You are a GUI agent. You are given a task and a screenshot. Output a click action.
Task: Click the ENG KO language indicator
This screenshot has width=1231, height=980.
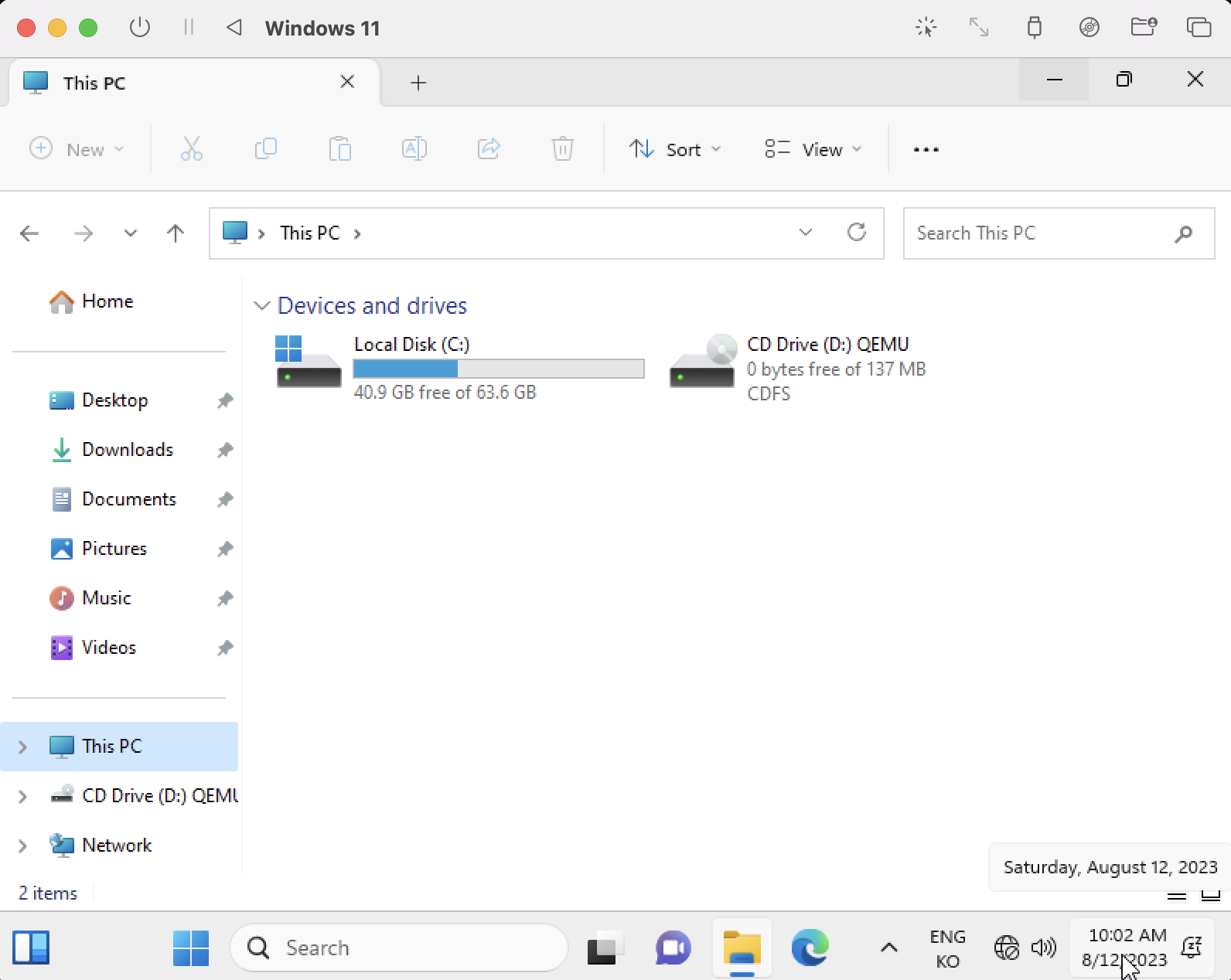click(x=947, y=948)
